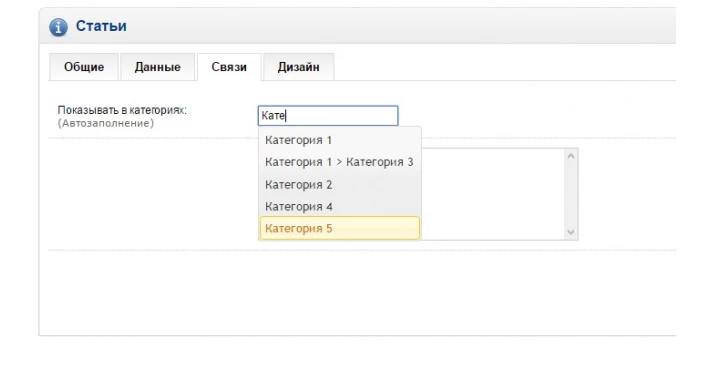Go to the Дизайн tab
710x380 pixels.
pyautogui.click(x=298, y=67)
